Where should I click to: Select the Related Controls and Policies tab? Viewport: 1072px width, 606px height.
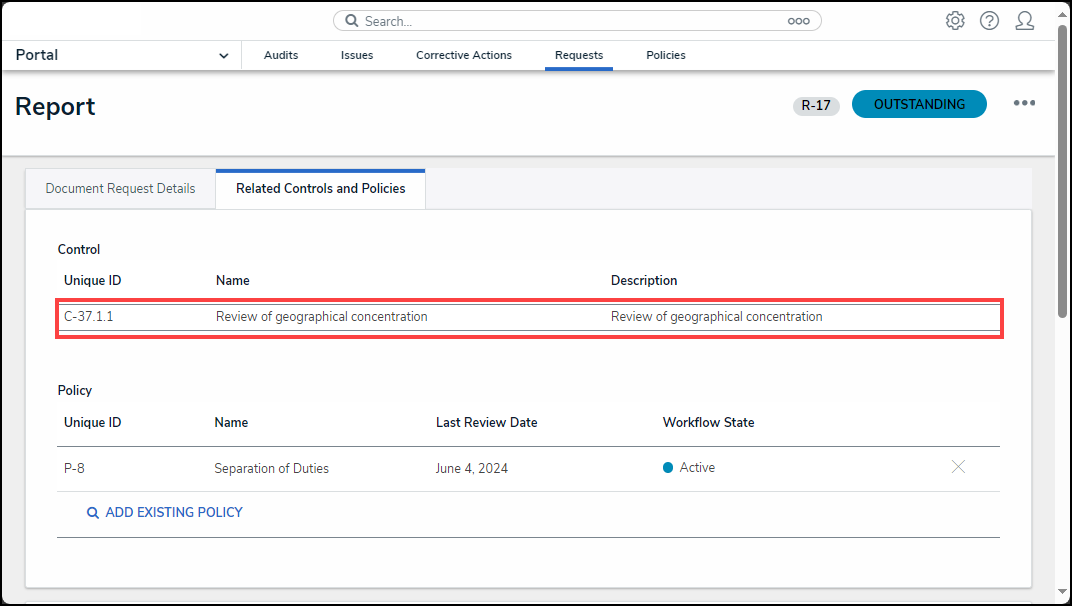coord(320,188)
